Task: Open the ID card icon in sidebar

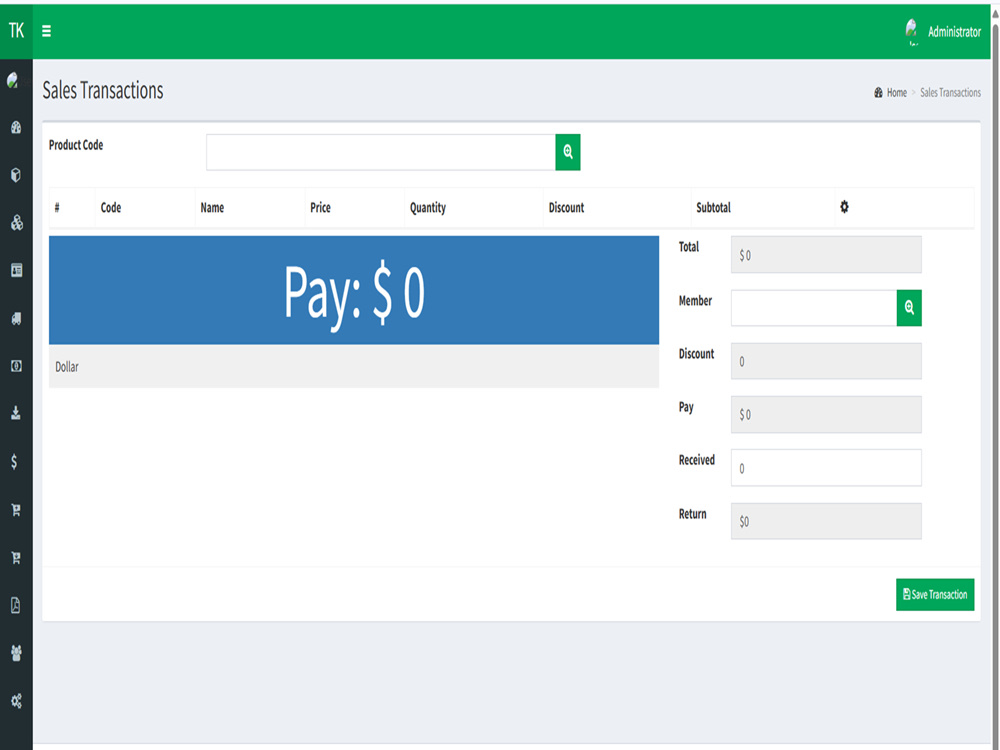Action: [16, 270]
